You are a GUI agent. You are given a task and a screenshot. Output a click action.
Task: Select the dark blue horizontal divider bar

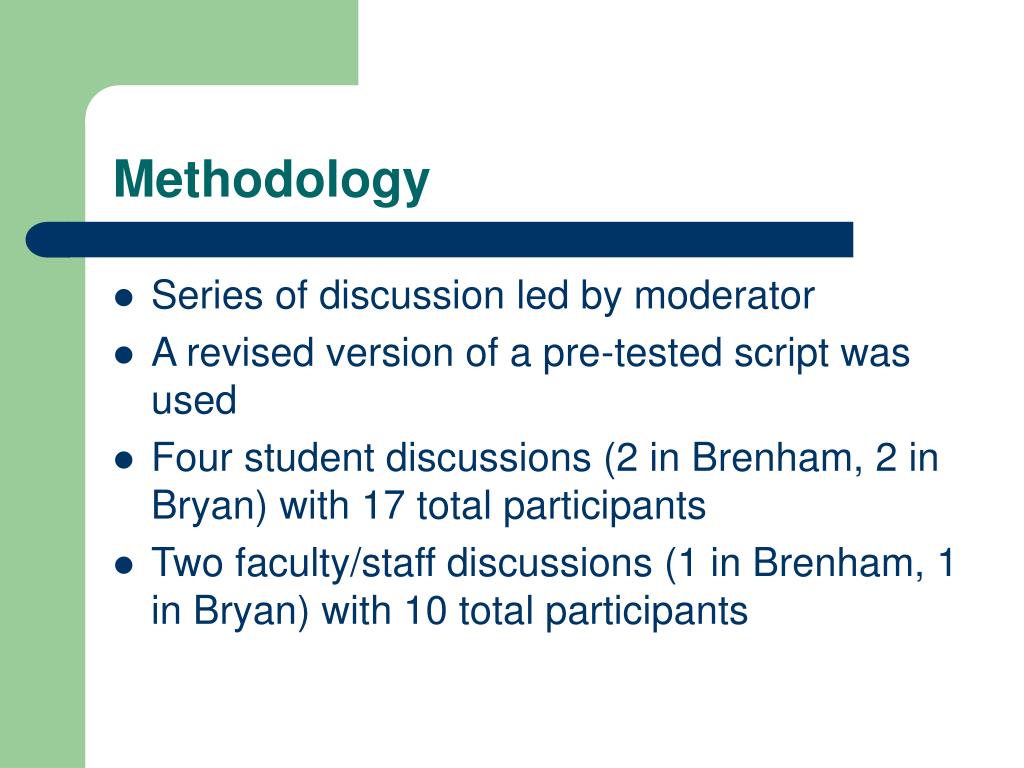point(440,240)
